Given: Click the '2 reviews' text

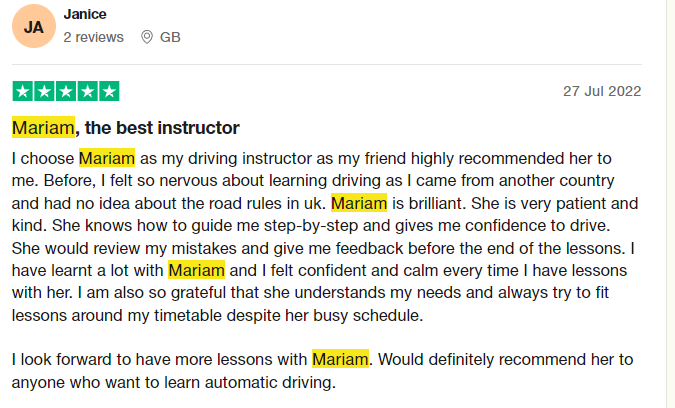Looking at the screenshot, I should 93,37.
